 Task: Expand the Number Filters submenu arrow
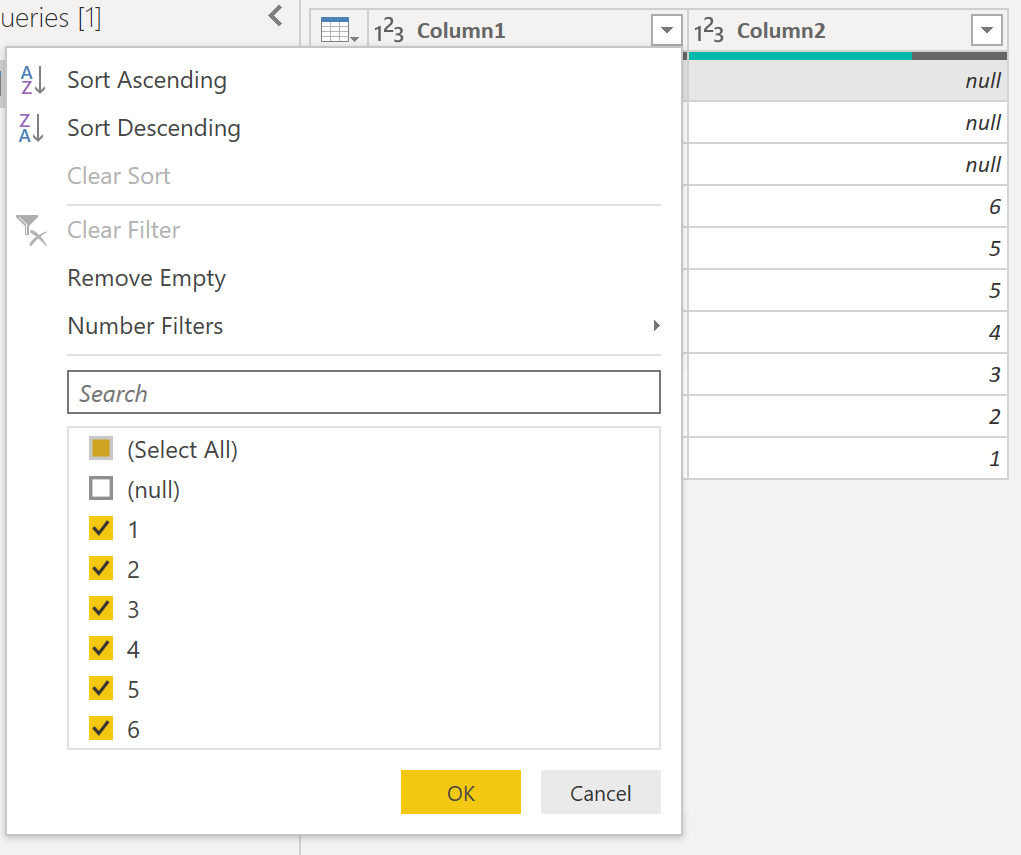click(x=656, y=326)
